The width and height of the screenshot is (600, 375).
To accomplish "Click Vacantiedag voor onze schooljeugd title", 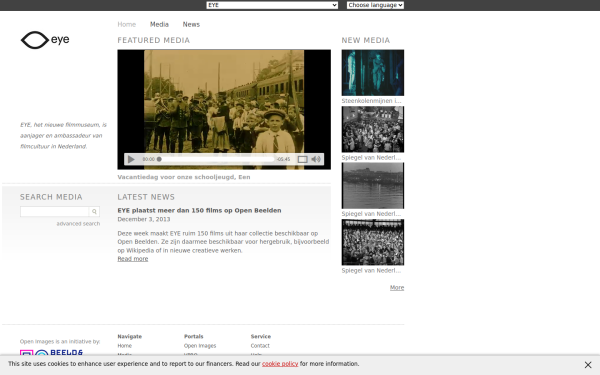I will (x=184, y=177).
